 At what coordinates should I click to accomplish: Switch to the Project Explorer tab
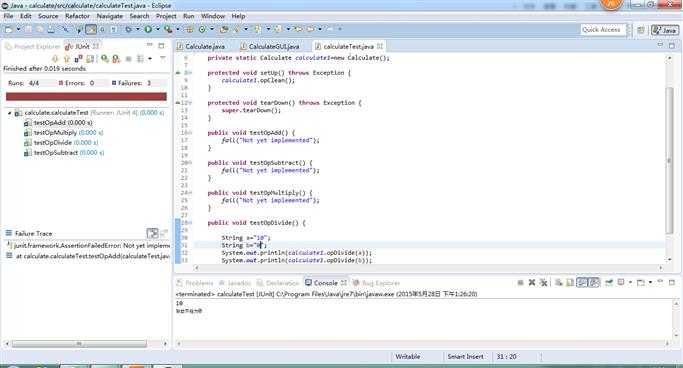click(33, 46)
